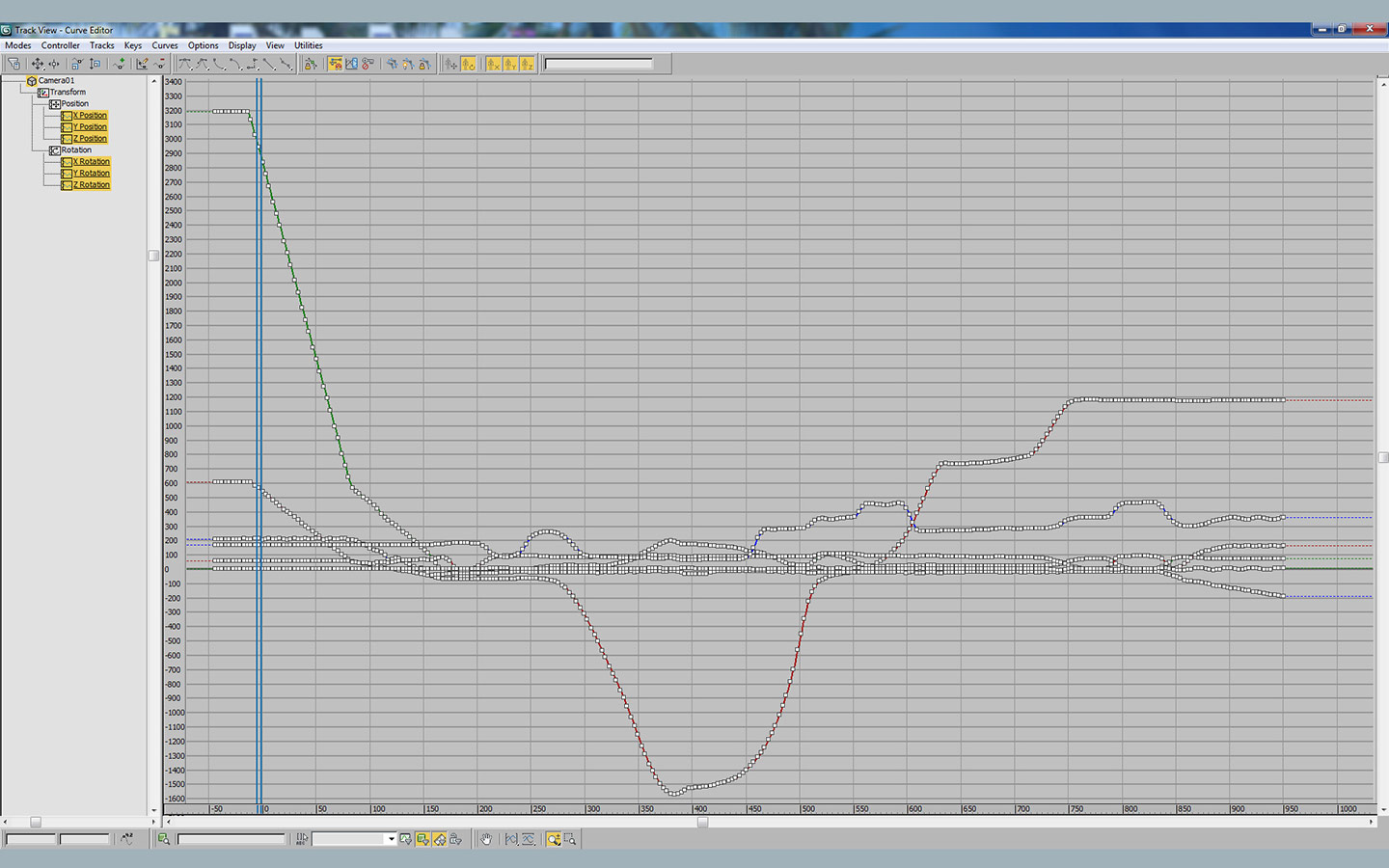Open the Utilities menu
The height and width of the screenshot is (868, 1389).
point(309,45)
